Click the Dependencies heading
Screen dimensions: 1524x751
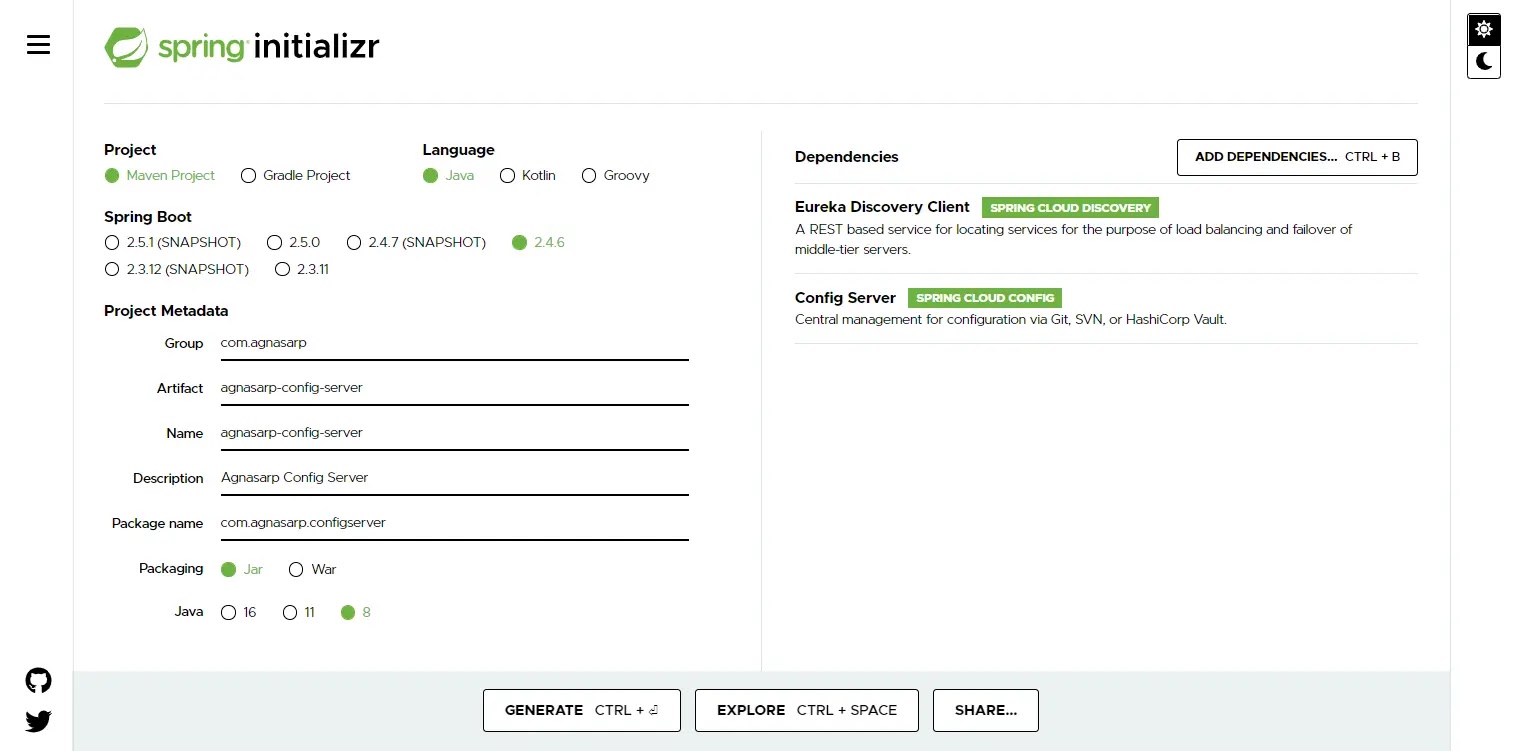tap(846, 157)
